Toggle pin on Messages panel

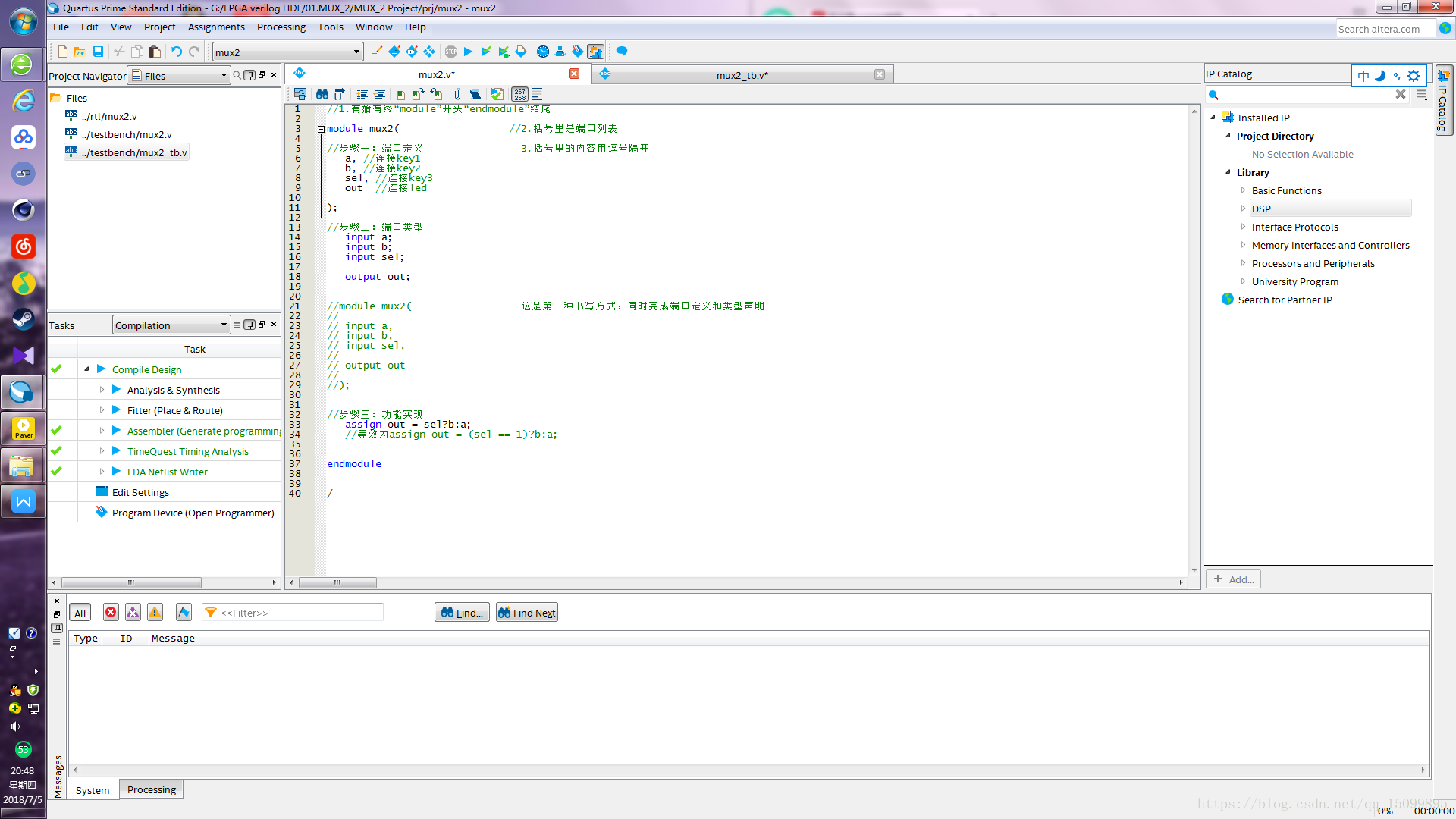[x=57, y=628]
